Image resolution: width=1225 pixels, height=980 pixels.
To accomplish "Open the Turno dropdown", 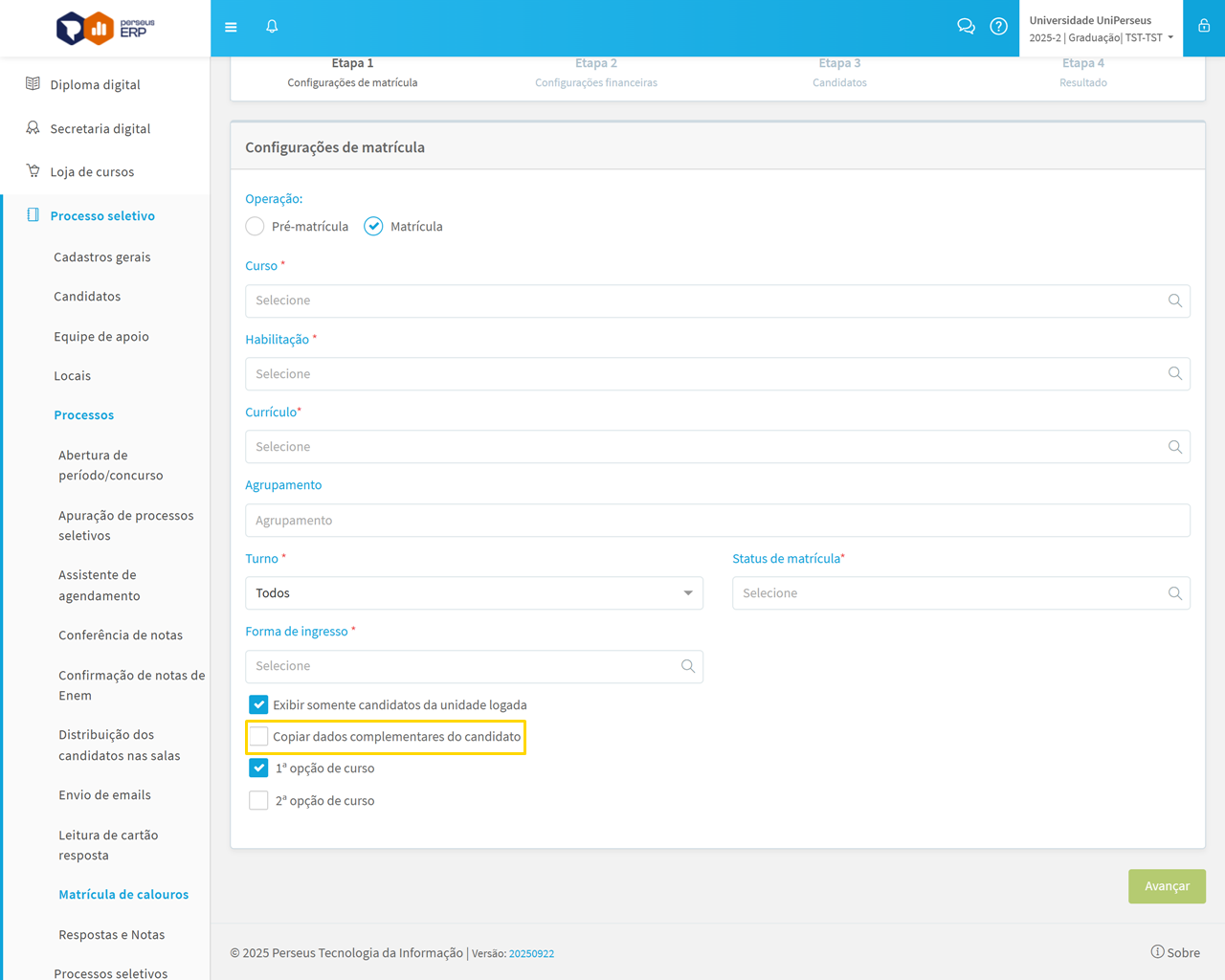I will (x=474, y=593).
